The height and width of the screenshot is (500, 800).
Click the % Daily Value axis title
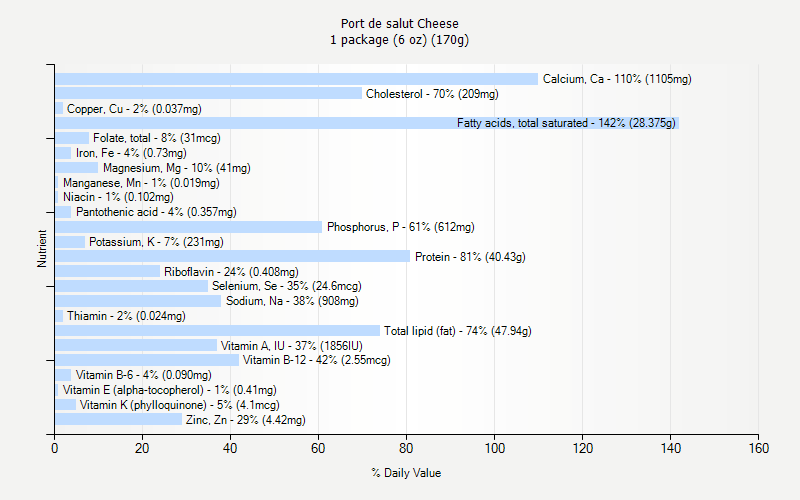tap(405, 473)
